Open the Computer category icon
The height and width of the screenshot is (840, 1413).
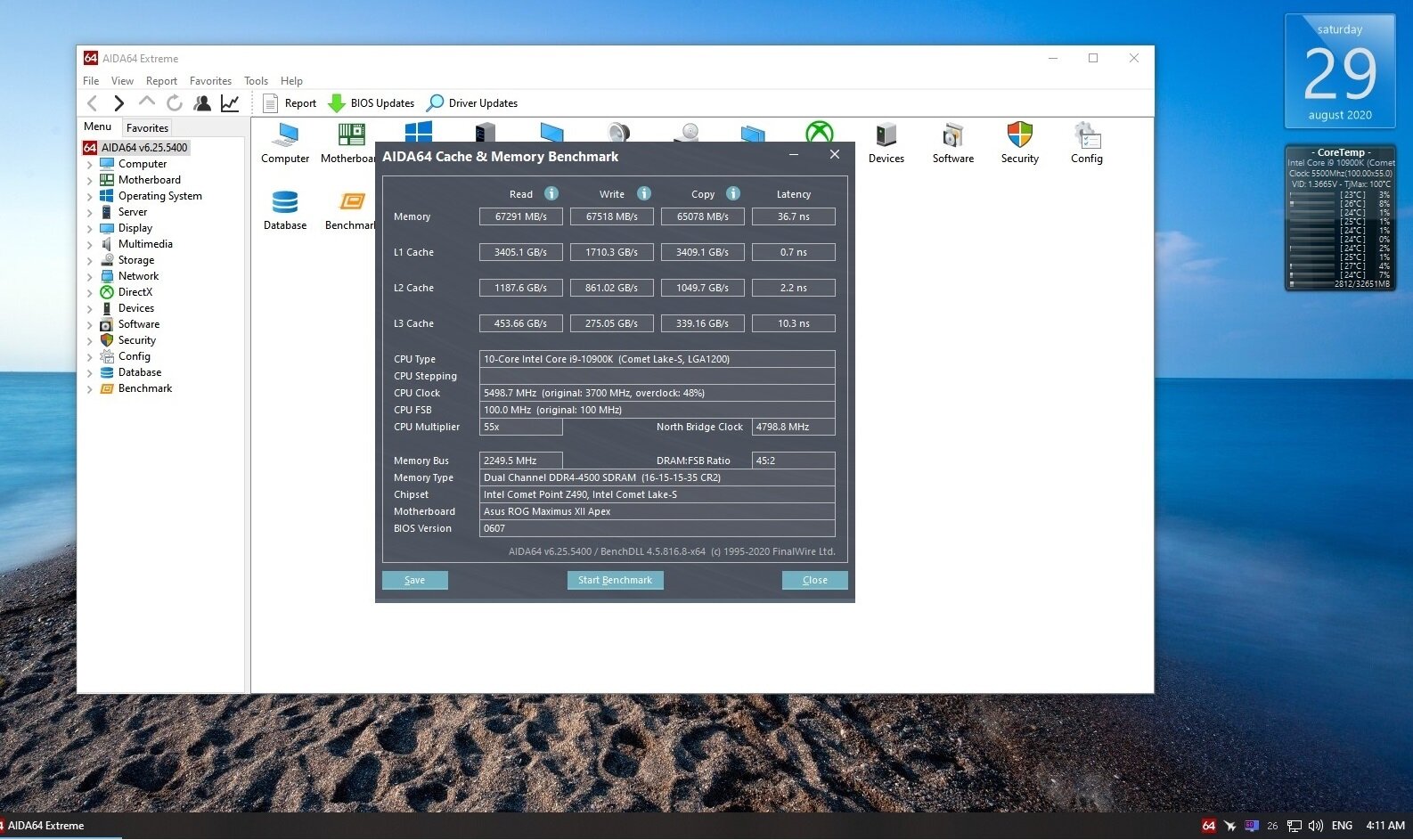click(x=285, y=143)
